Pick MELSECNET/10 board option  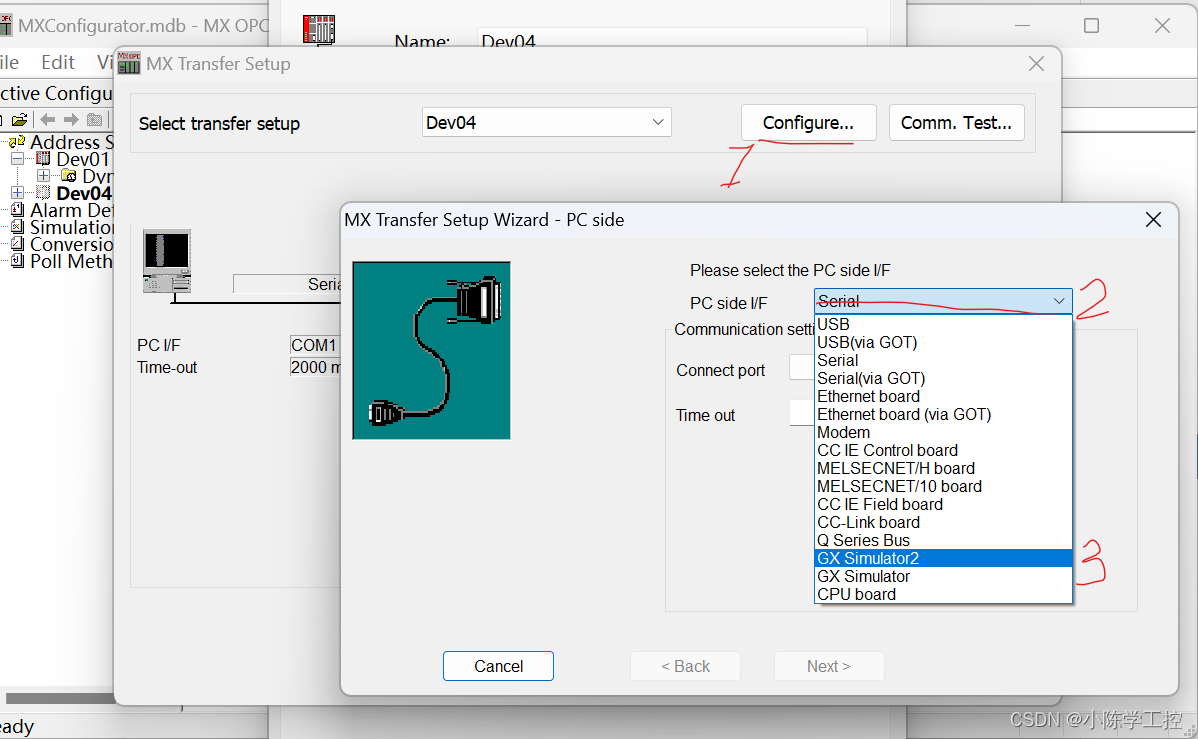943,486
